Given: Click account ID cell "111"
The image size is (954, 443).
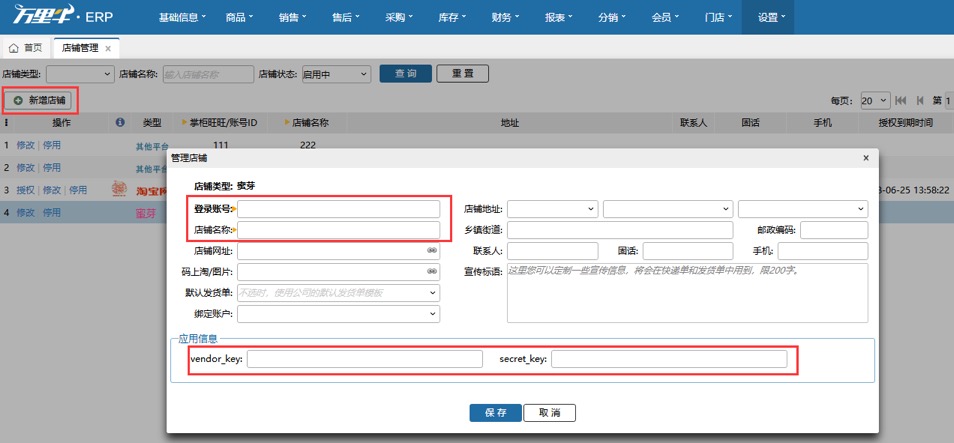Looking at the screenshot, I should coord(220,145).
